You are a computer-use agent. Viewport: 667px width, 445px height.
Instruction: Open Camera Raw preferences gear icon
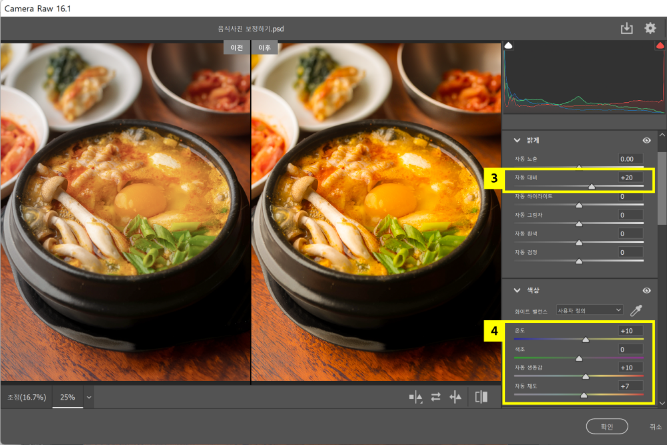coord(650,29)
